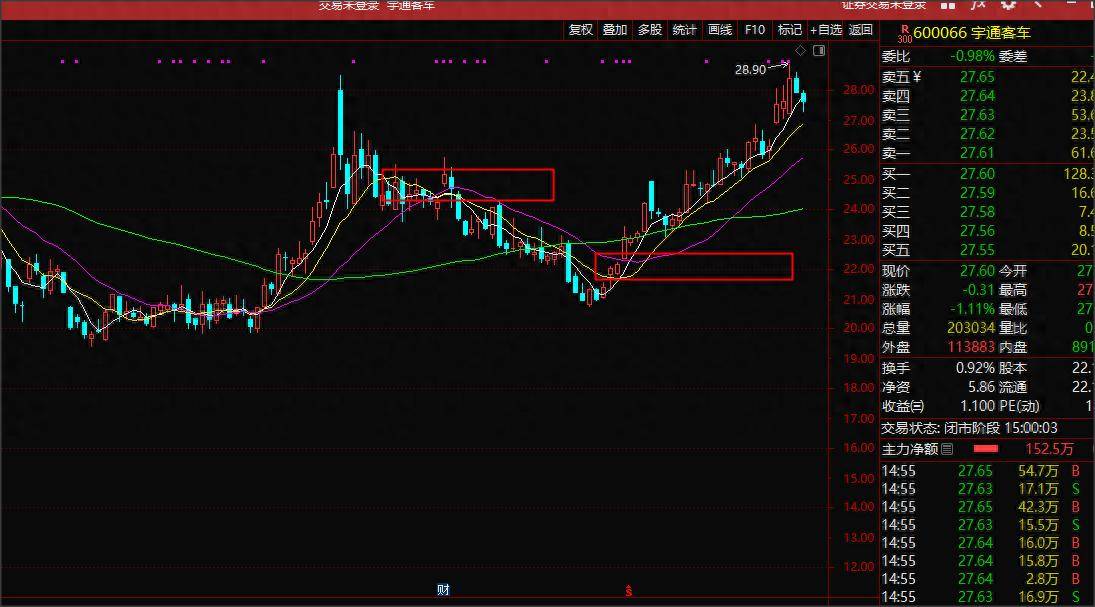
Task: Click the 12.00 price axis label
Action: pyautogui.click(x=859, y=566)
